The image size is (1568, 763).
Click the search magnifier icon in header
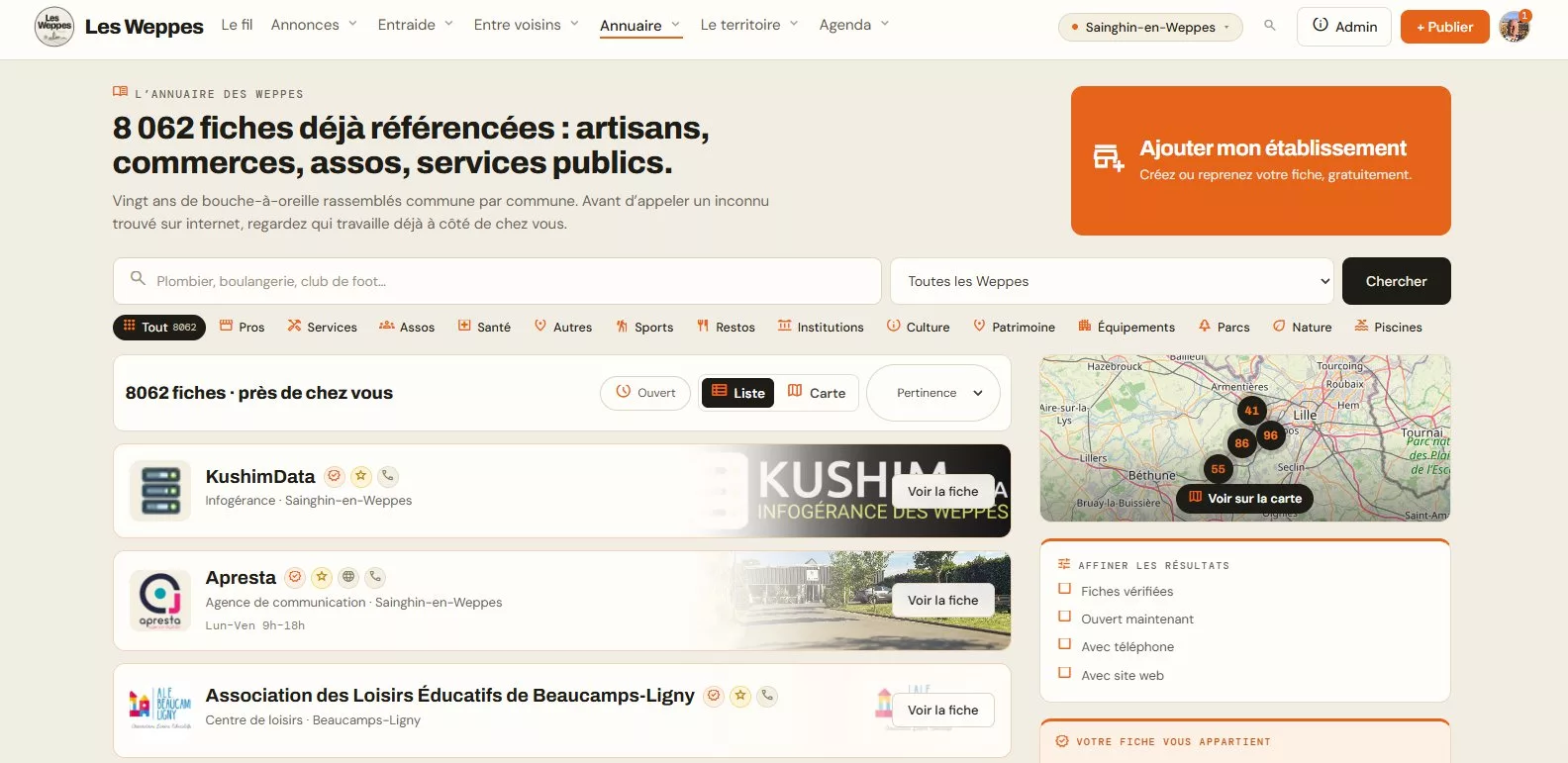point(1269,26)
